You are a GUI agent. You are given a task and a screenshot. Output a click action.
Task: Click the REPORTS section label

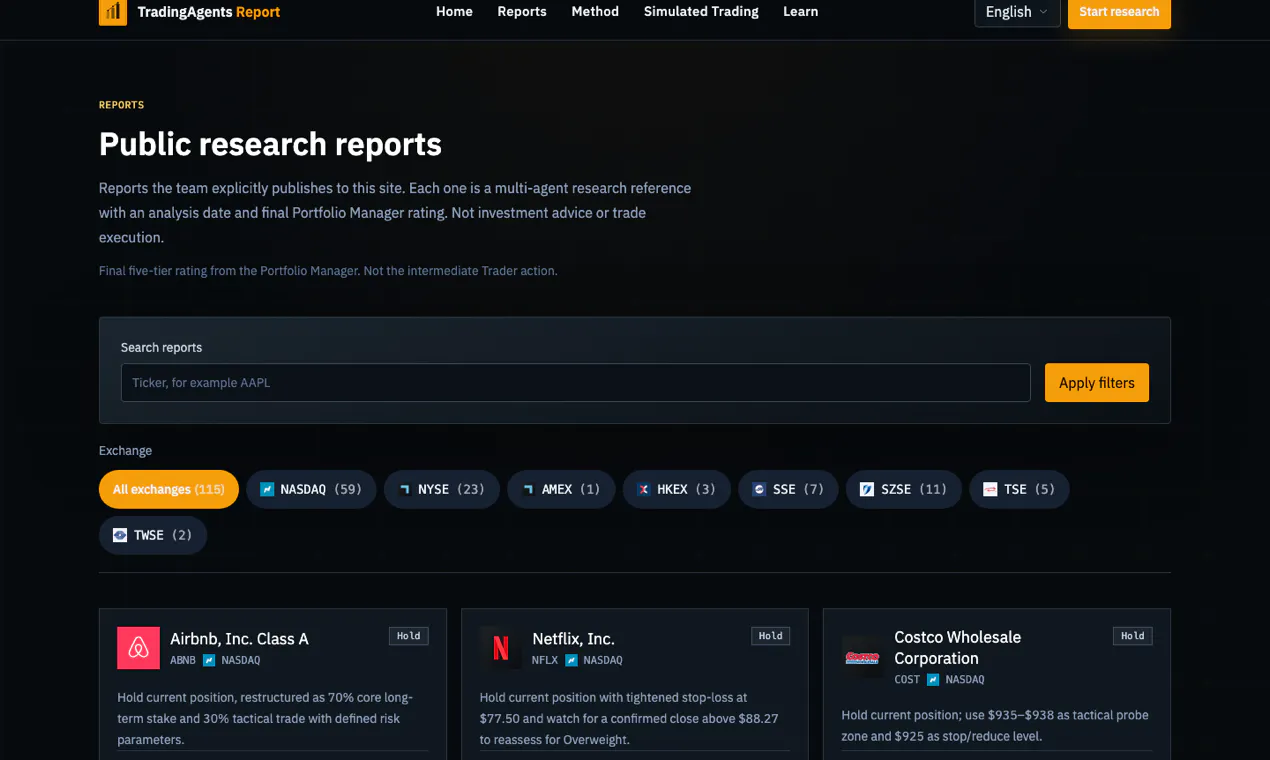(121, 105)
